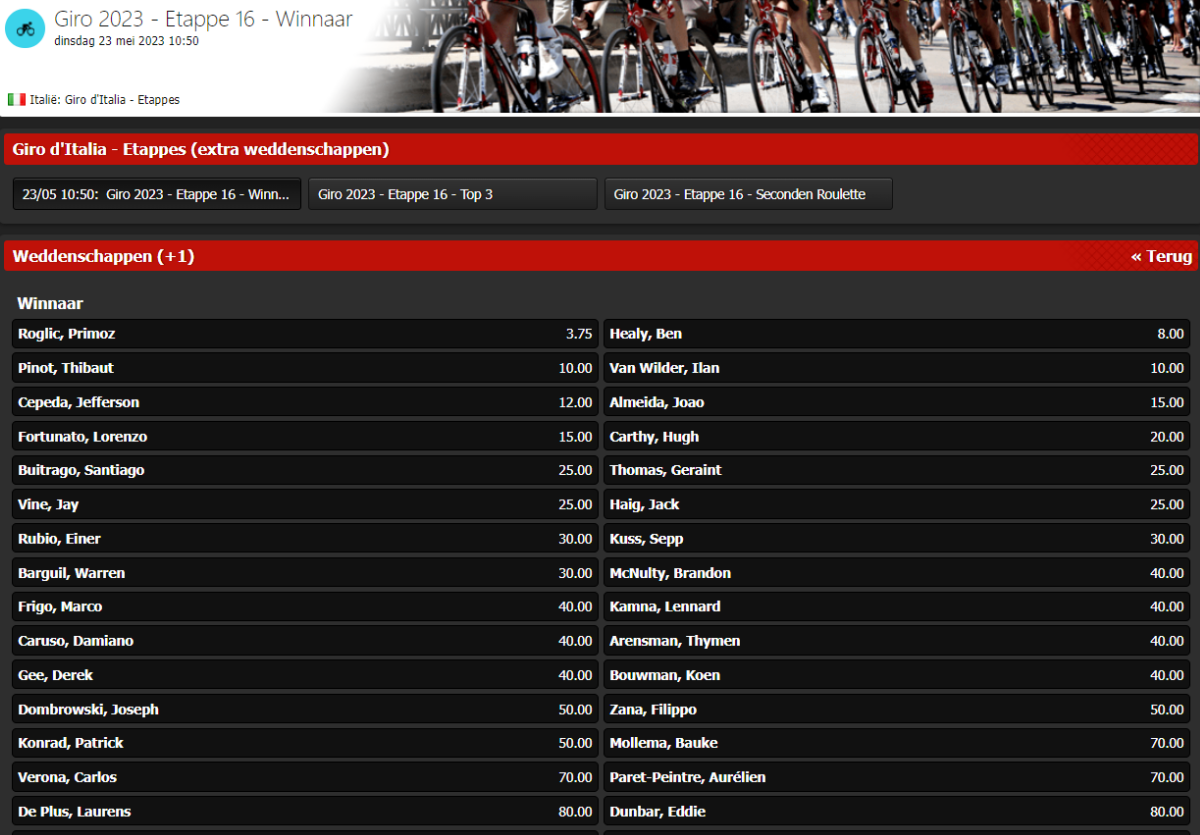
Task: Bet on Thomas, Geraint at 25.00
Action: (x=896, y=470)
